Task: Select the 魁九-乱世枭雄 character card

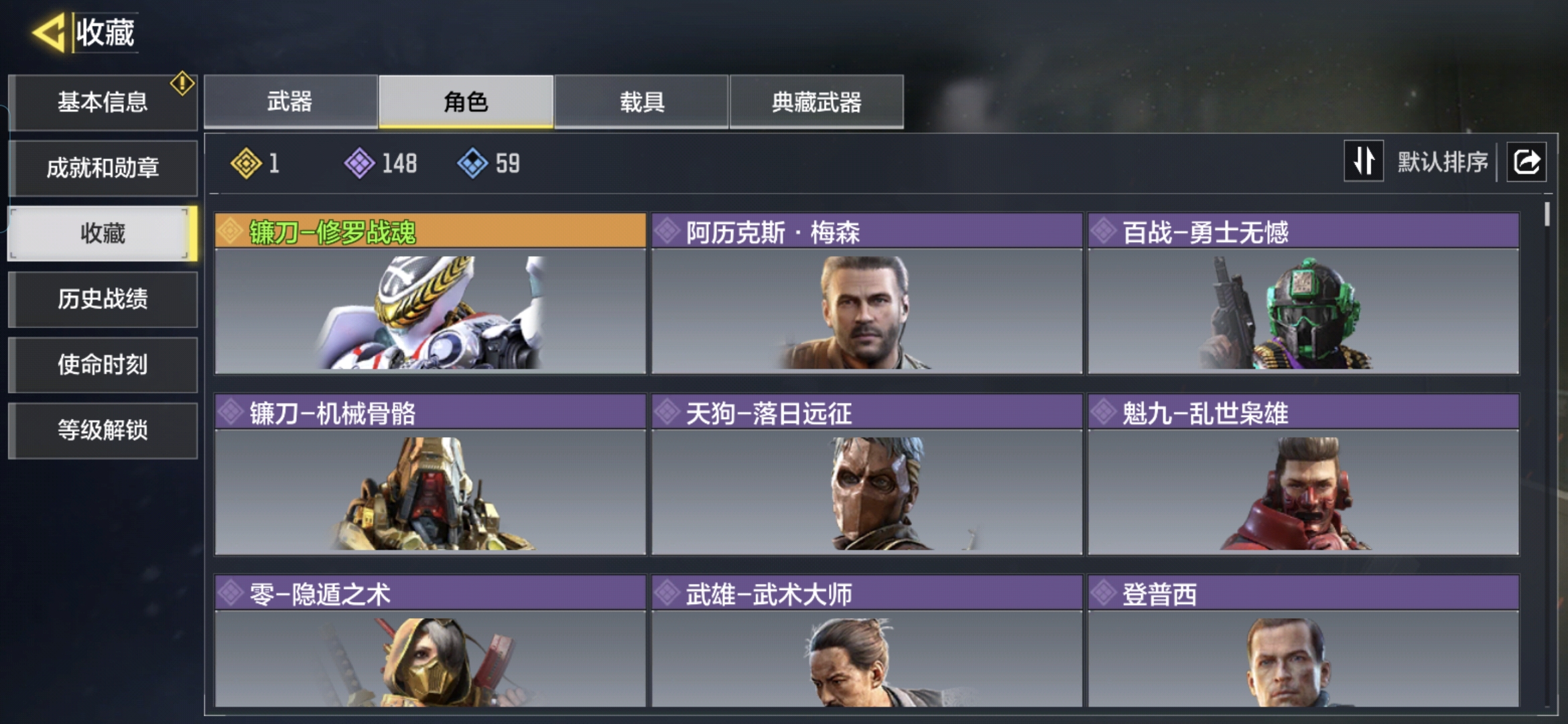Action: pos(1303,475)
